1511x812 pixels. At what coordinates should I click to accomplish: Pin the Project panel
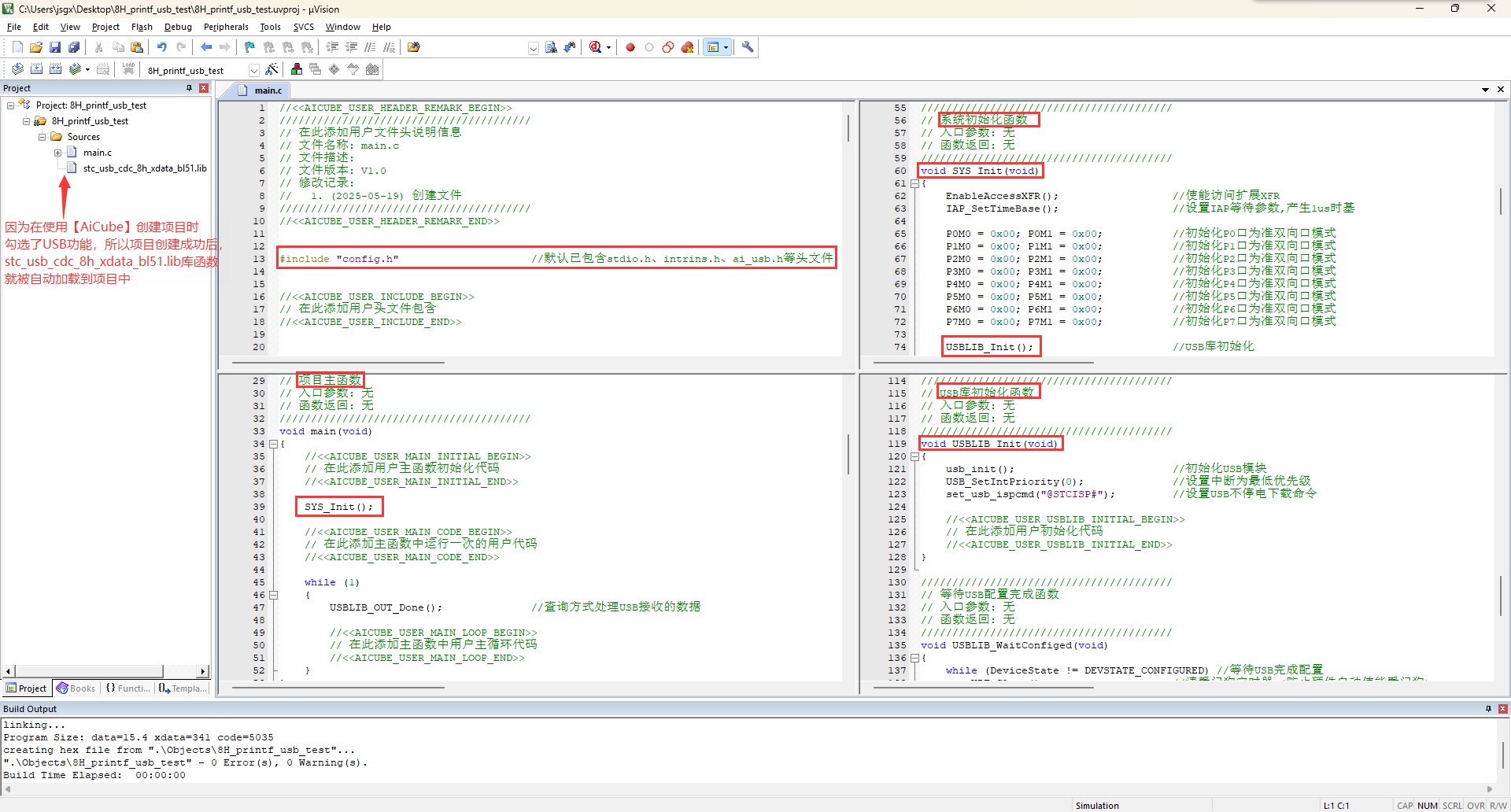[x=189, y=88]
